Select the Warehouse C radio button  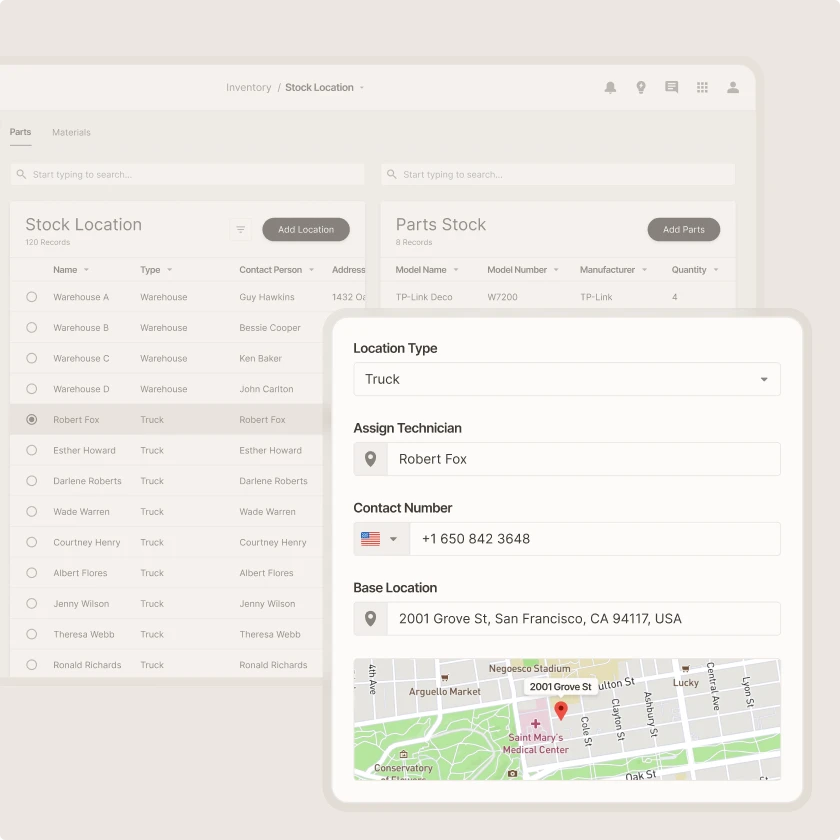(32, 358)
